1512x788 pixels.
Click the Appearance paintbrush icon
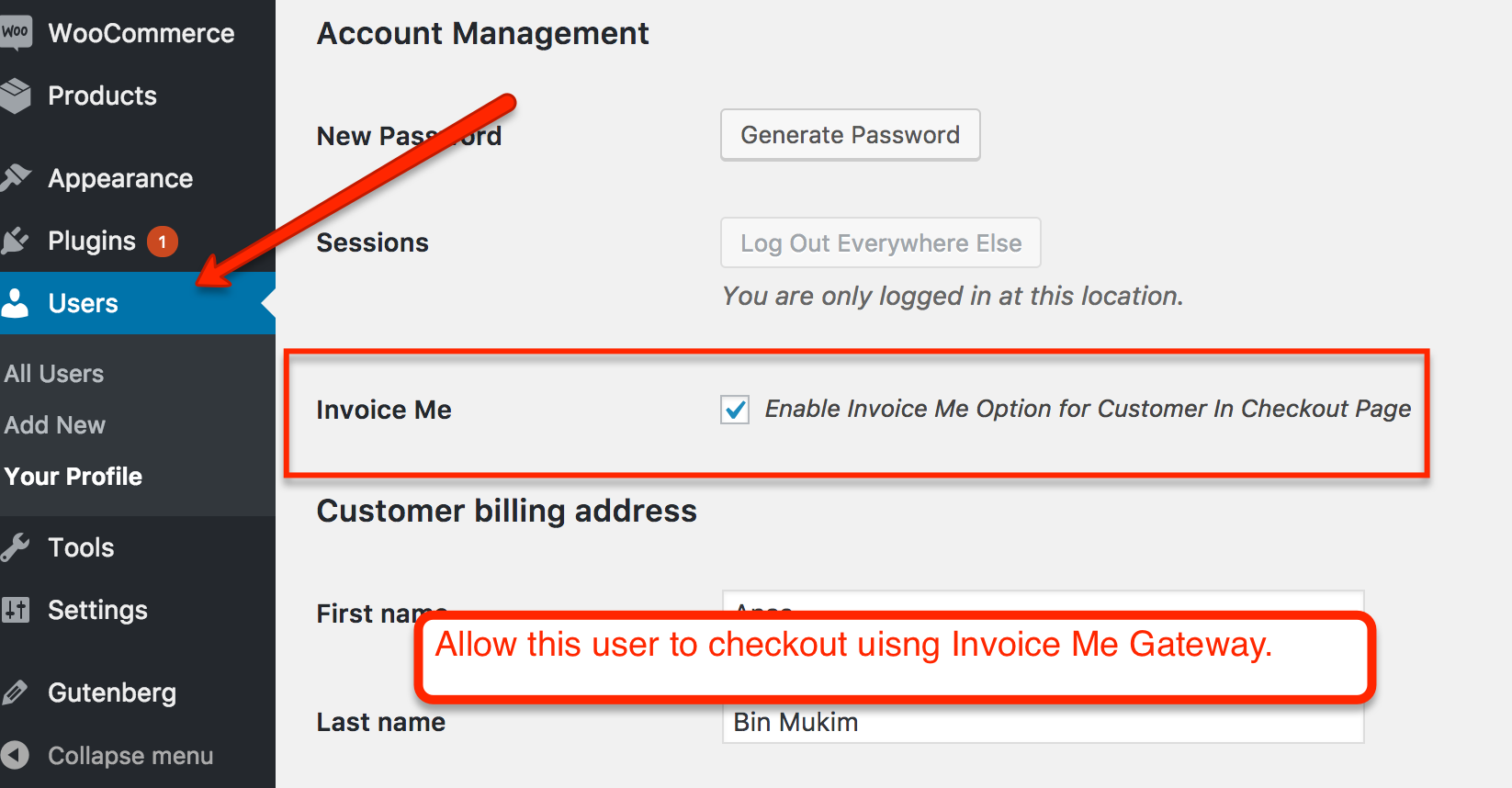(17, 177)
